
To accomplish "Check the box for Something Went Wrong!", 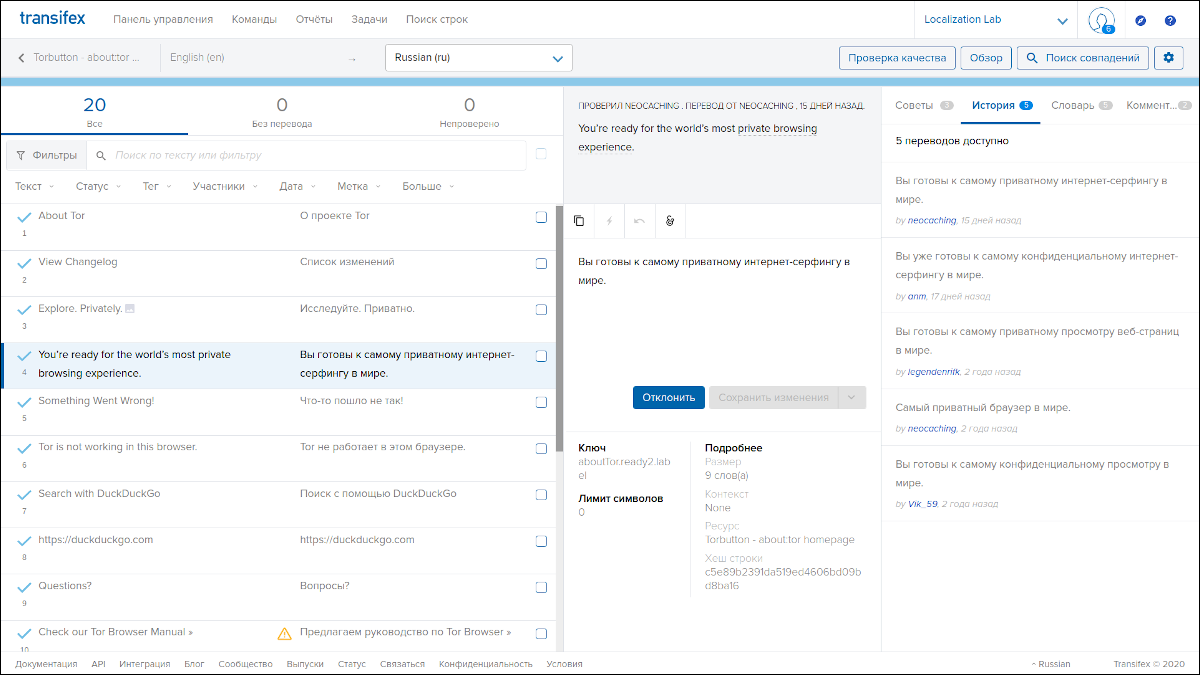I will pyautogui.click(x=541, y=402).
